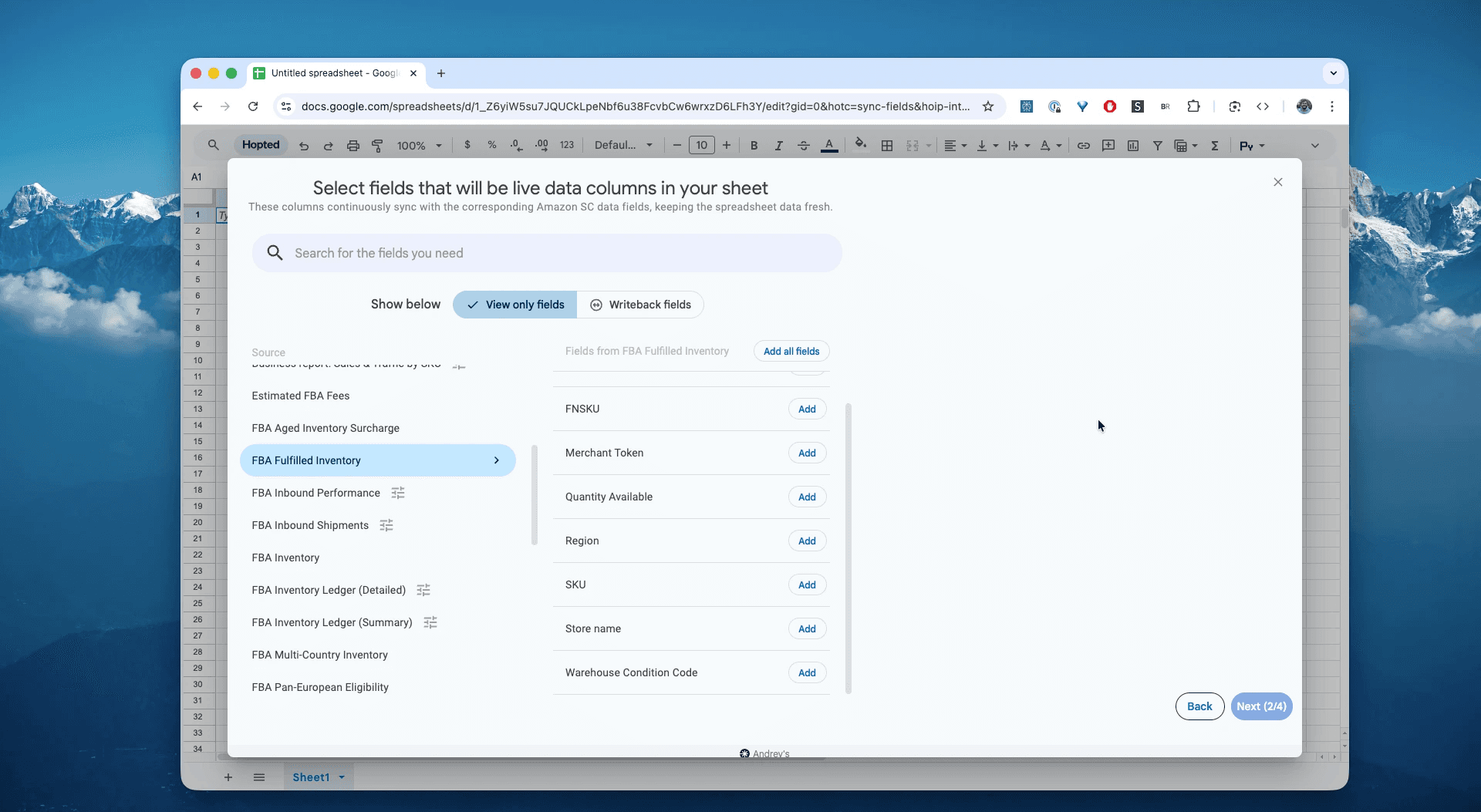The height and width of the screenshot is (812, 1481).
Task: Go Back to the previous step
Action: pyautogui.click(x=1199, y=706)
